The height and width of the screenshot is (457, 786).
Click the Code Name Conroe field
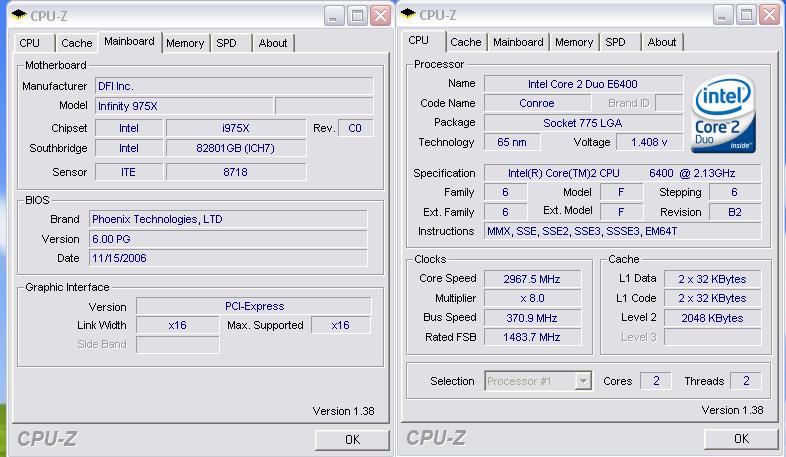(x=537, y=103)
